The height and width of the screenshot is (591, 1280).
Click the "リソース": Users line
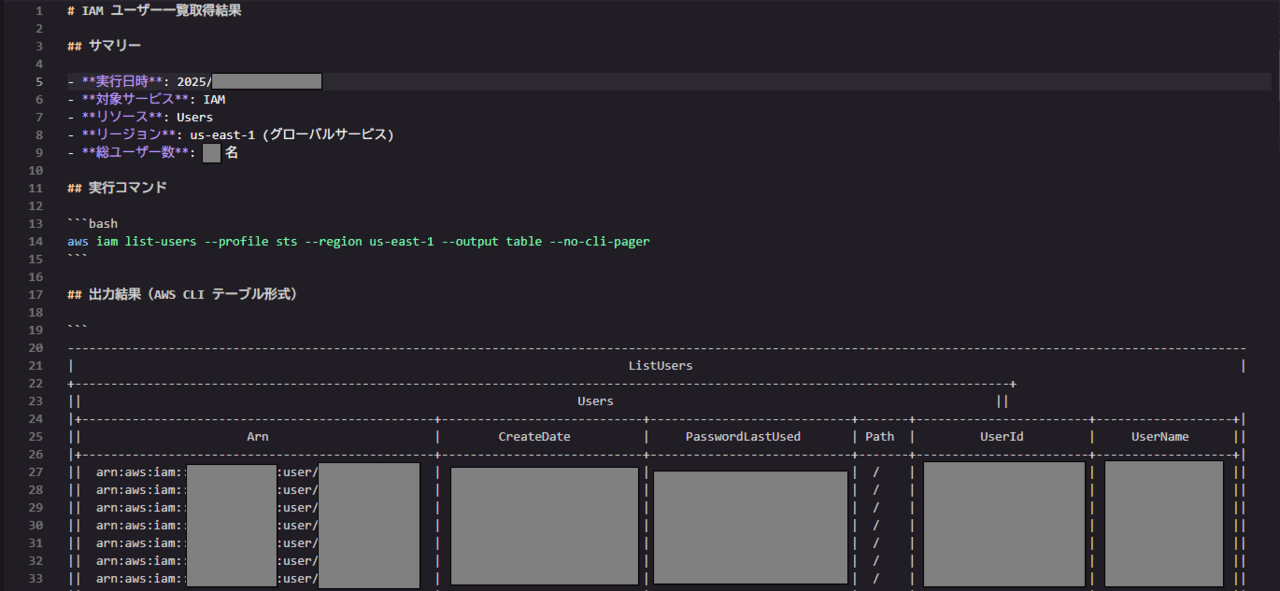click(x=140, y=117)
